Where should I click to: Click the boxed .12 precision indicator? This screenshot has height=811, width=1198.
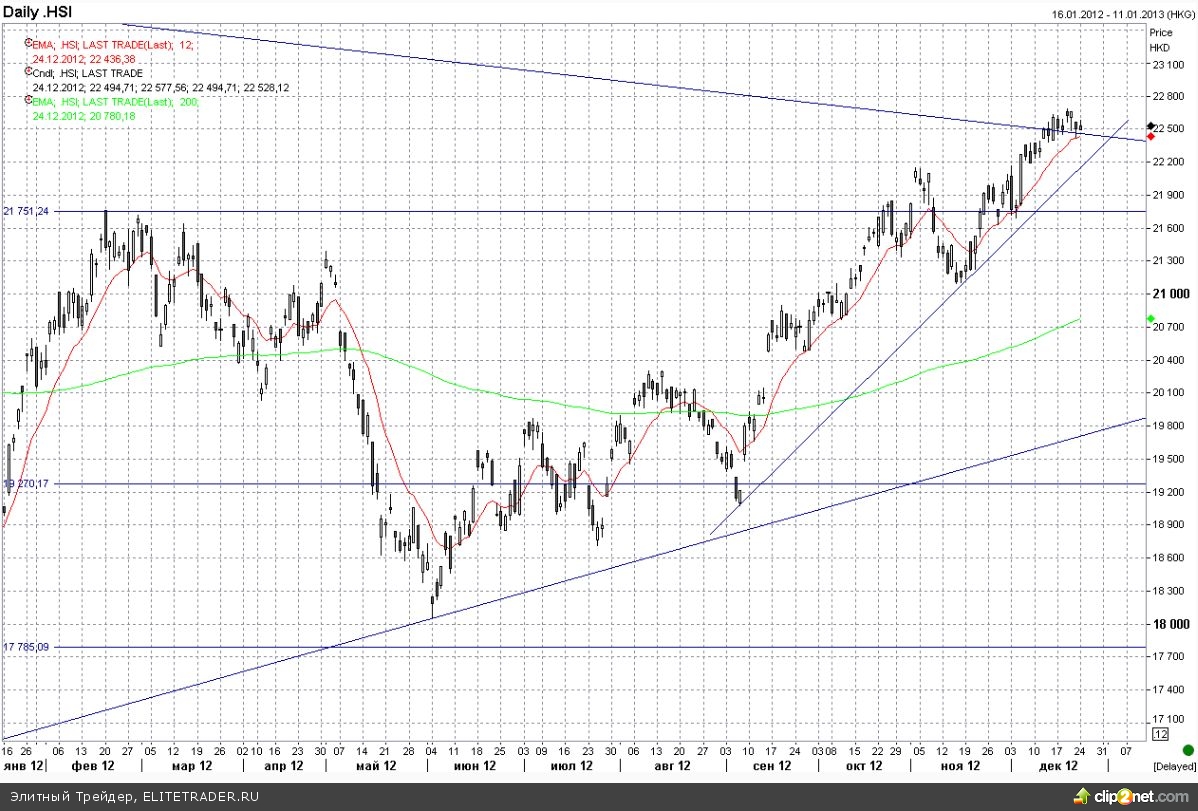1159,735
